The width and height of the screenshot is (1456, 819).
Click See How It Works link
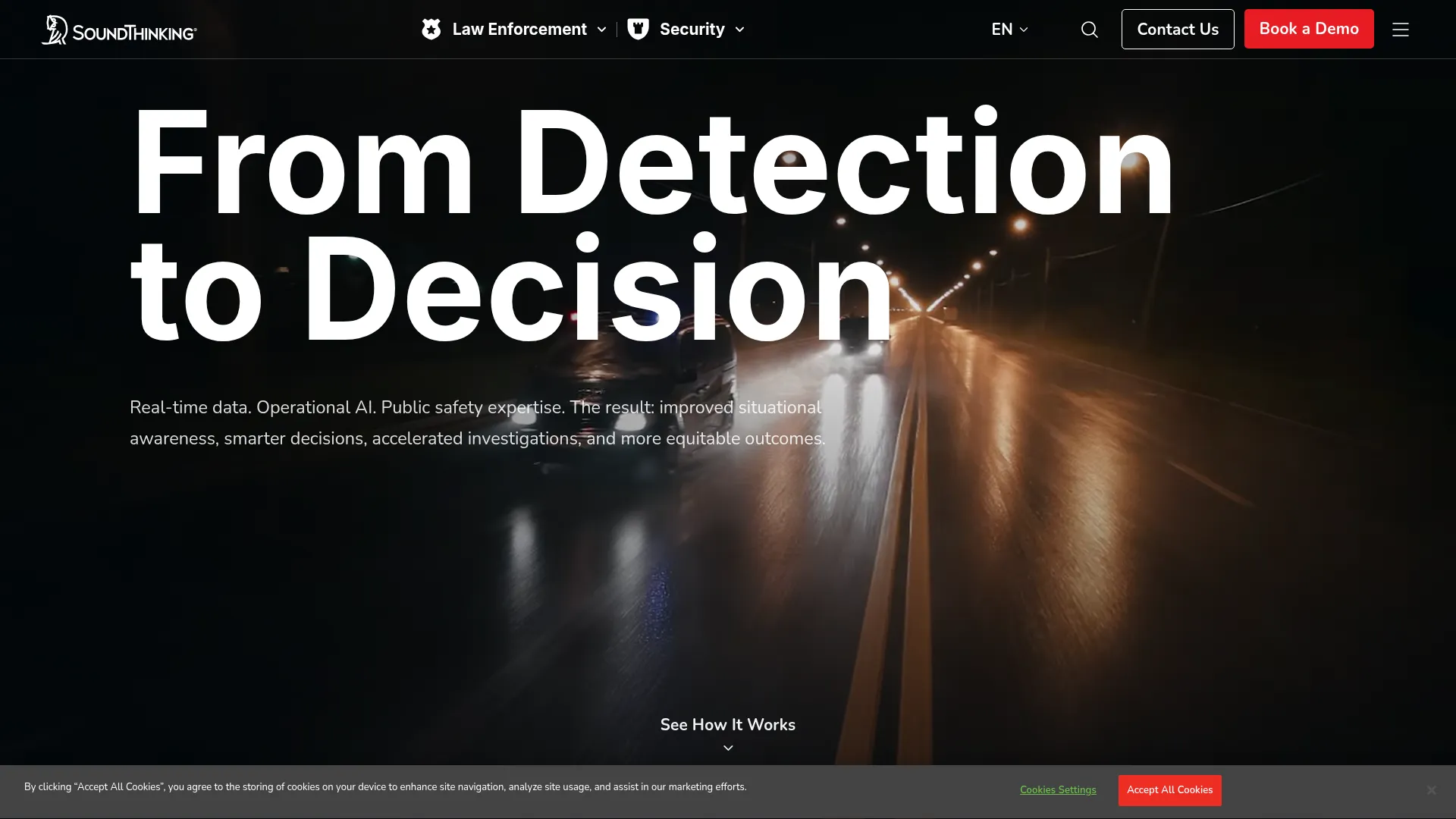[728, 725]
